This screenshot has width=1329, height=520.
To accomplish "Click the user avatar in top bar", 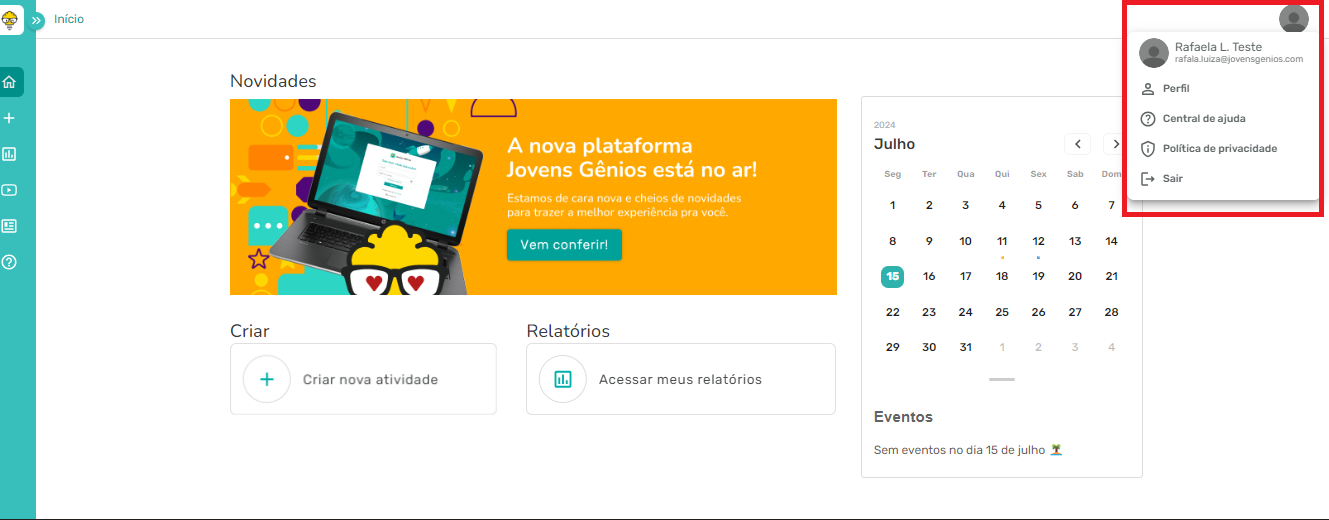I will tap(1293, 19).
